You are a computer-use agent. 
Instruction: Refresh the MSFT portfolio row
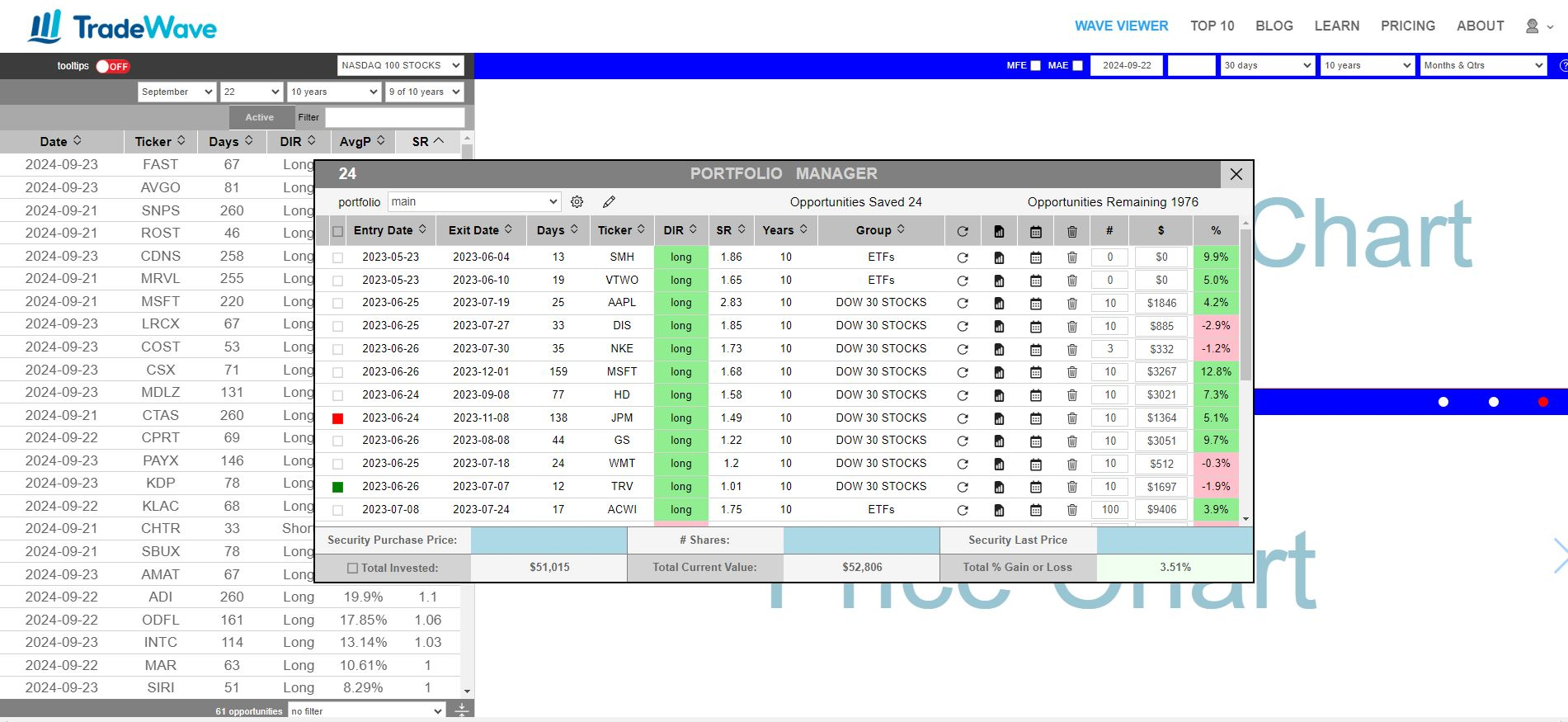[963, 372]
